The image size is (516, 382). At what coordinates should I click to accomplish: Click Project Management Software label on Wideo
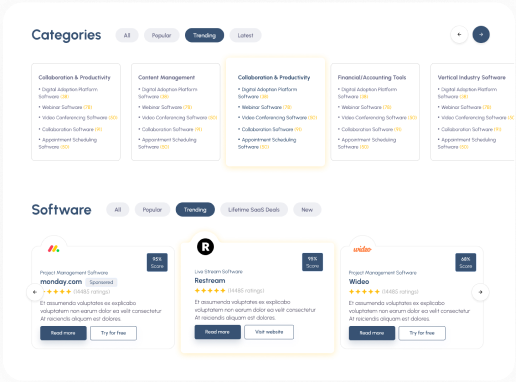point(383,273)
